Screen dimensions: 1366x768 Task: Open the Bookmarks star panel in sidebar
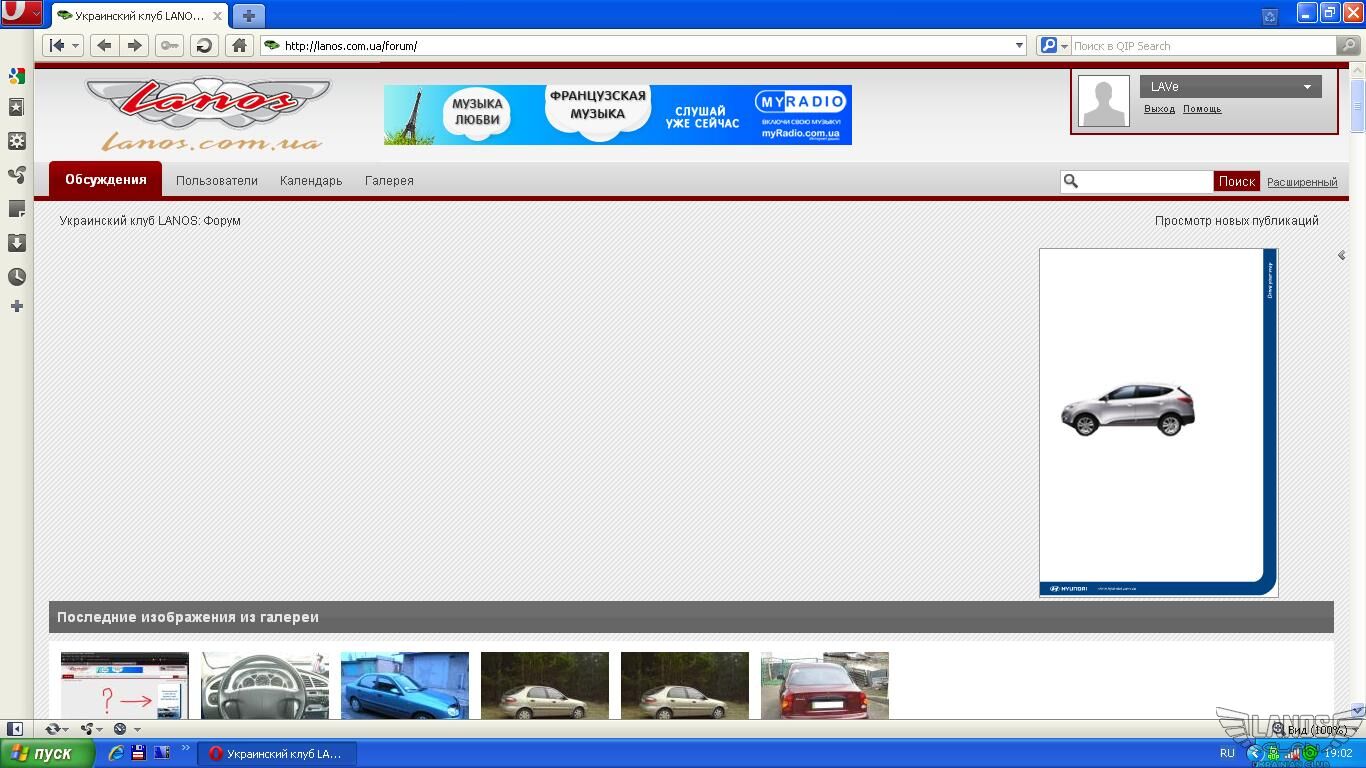[x=17, y=107]
